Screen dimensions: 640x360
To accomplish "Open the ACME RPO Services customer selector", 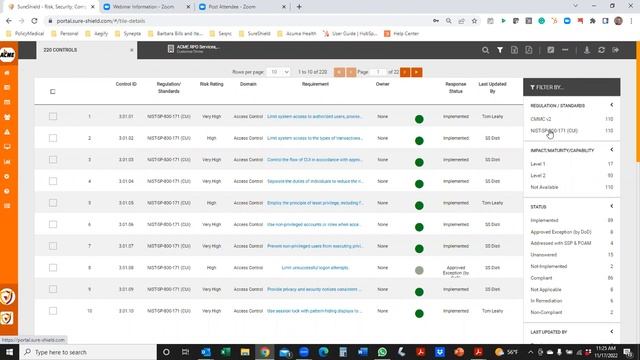I will 194,49.
